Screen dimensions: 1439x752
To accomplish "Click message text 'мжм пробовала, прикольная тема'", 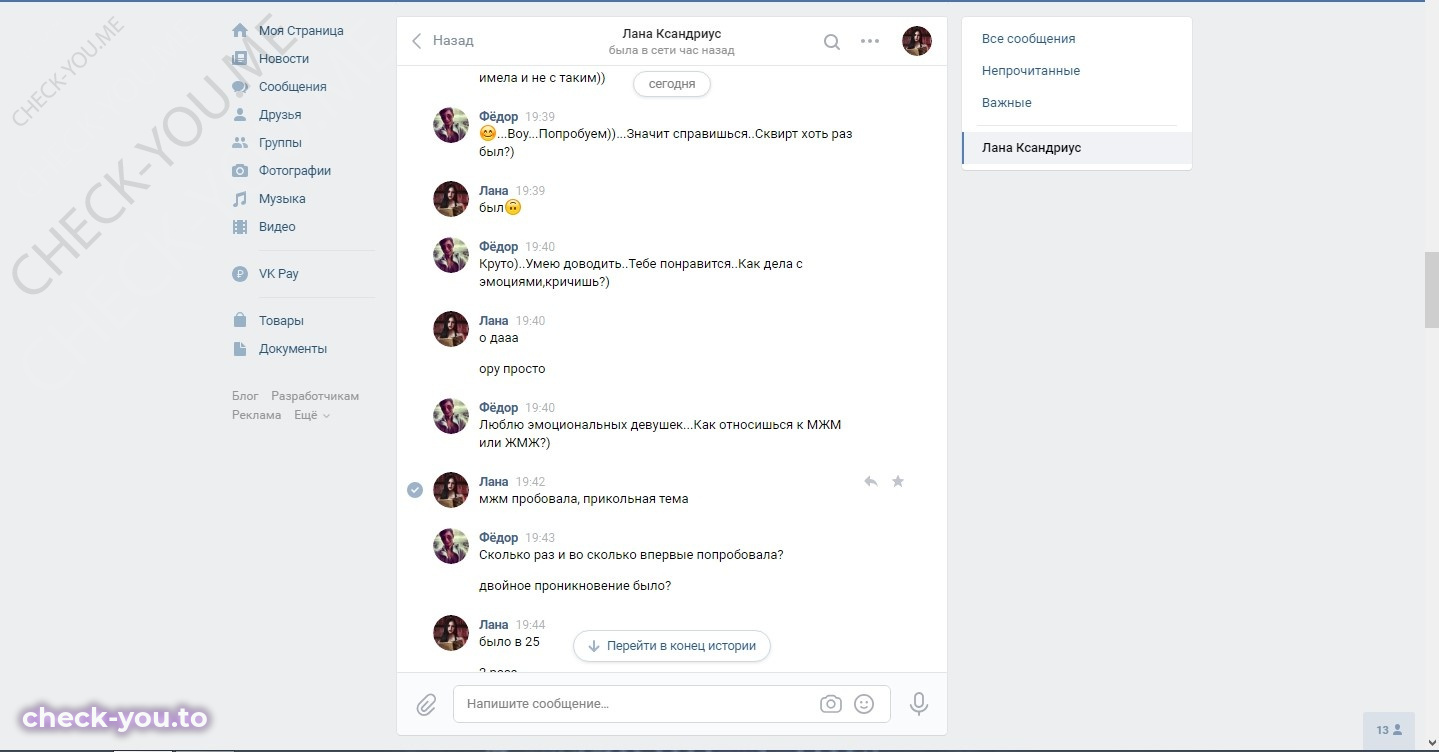I will tap(584, 499).
